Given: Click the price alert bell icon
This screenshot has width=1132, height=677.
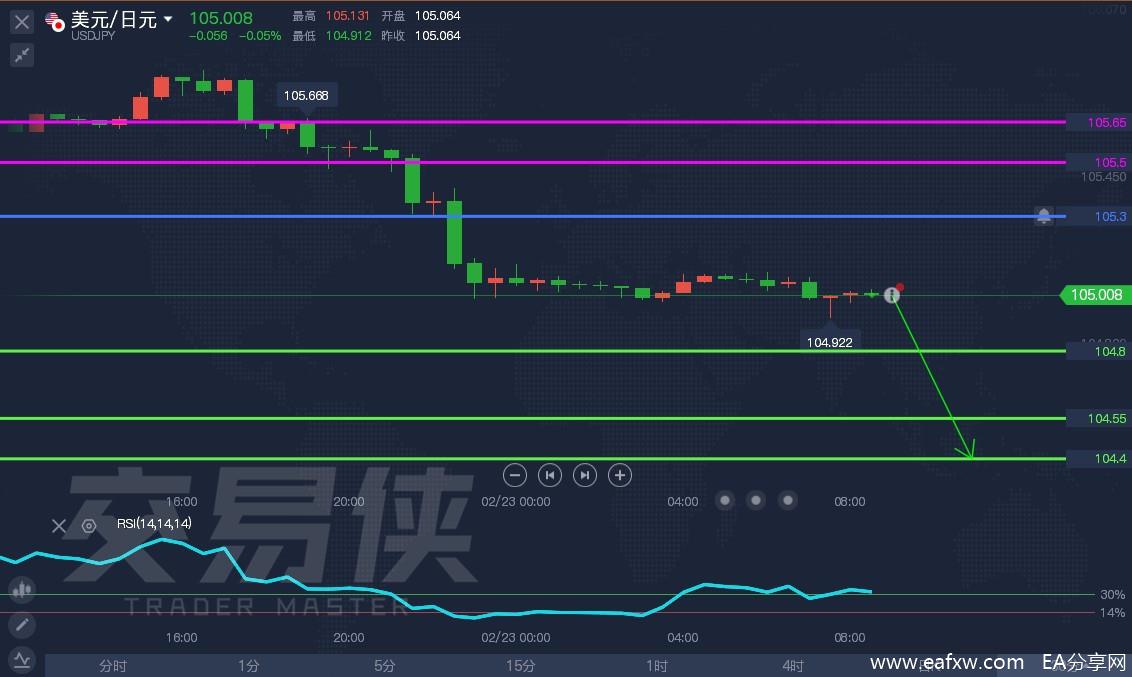Looking at the screenshot, I should [1043, 216].
